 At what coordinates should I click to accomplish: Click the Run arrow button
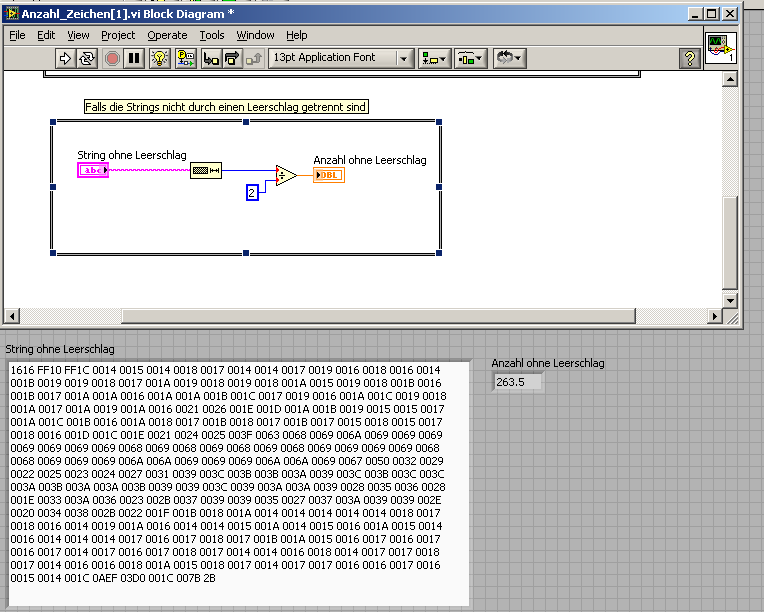65,58
